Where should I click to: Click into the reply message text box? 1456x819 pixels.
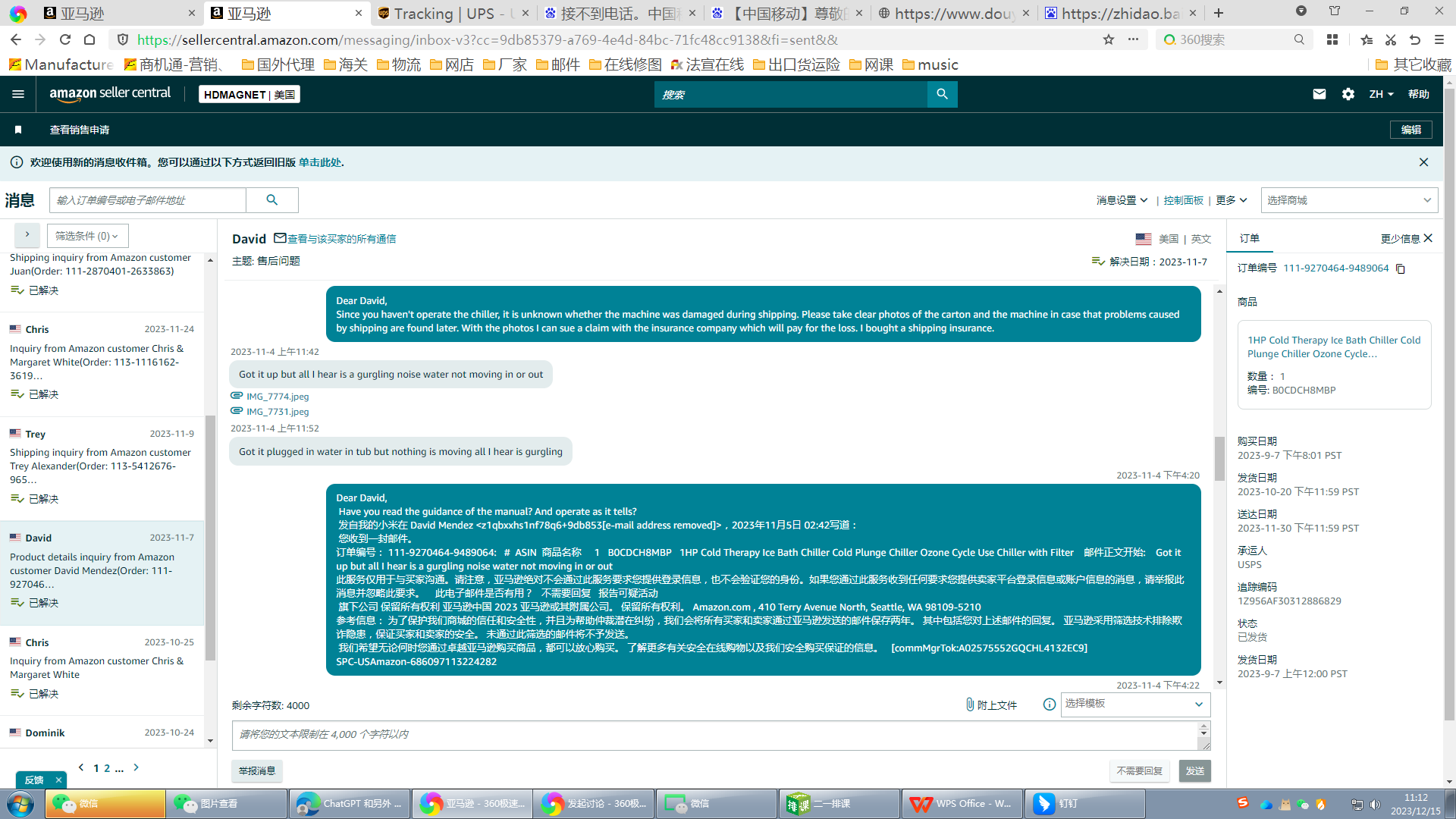pos(714,735)
